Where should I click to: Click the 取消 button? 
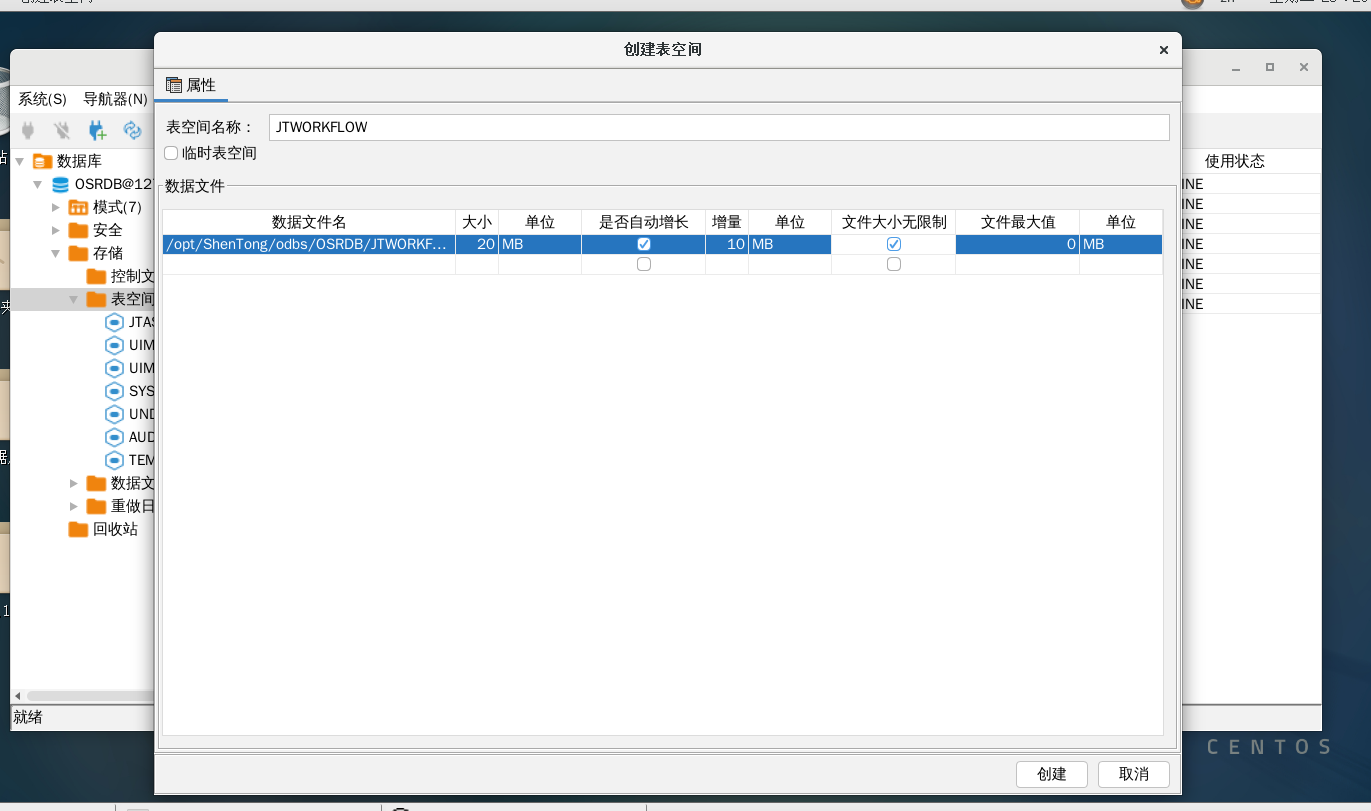1133,774
